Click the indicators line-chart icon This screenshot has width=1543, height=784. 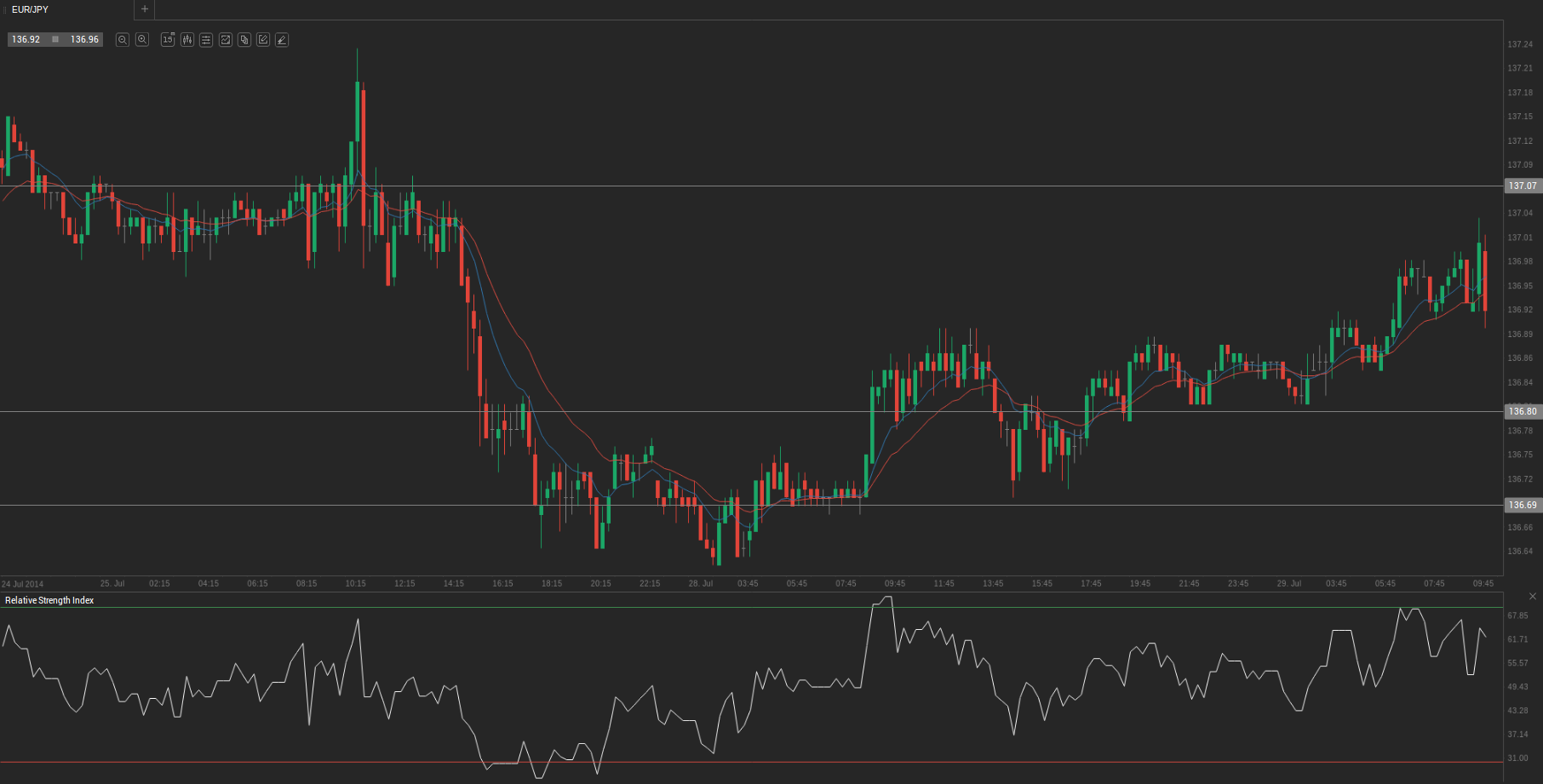pyautogui.click(x=226, y=40)
